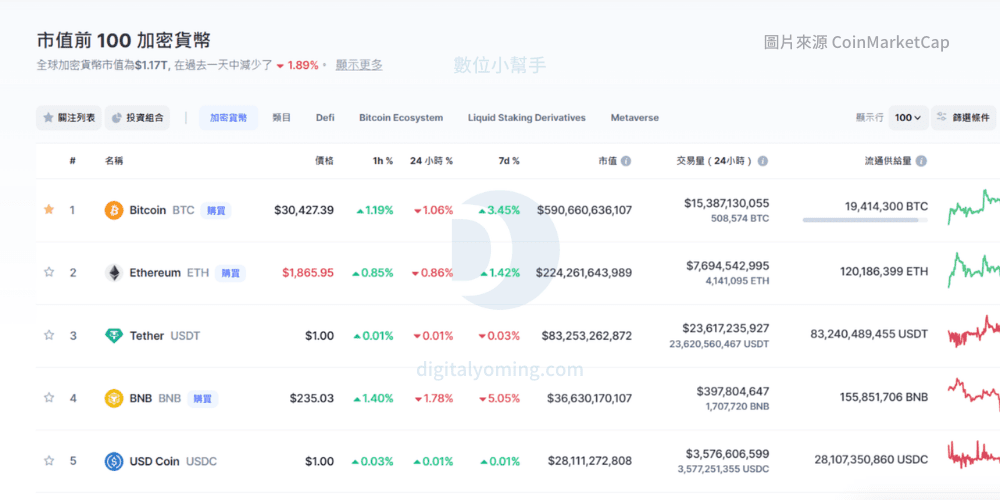
Task: Star USD Coin to add to watchlist
Action: click(48, 460)
